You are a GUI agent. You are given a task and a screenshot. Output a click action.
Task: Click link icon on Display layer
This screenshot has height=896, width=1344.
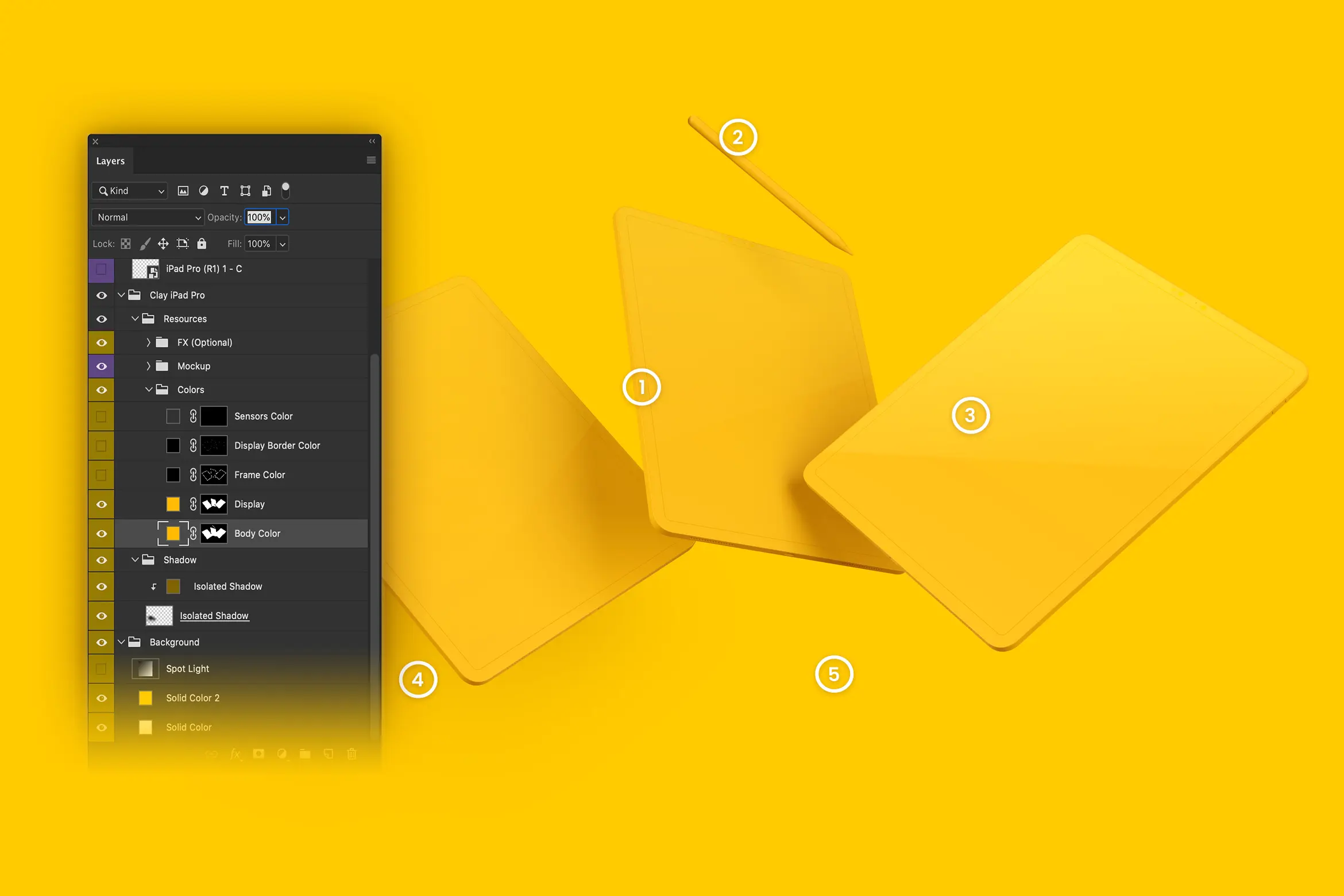[193, 504]
